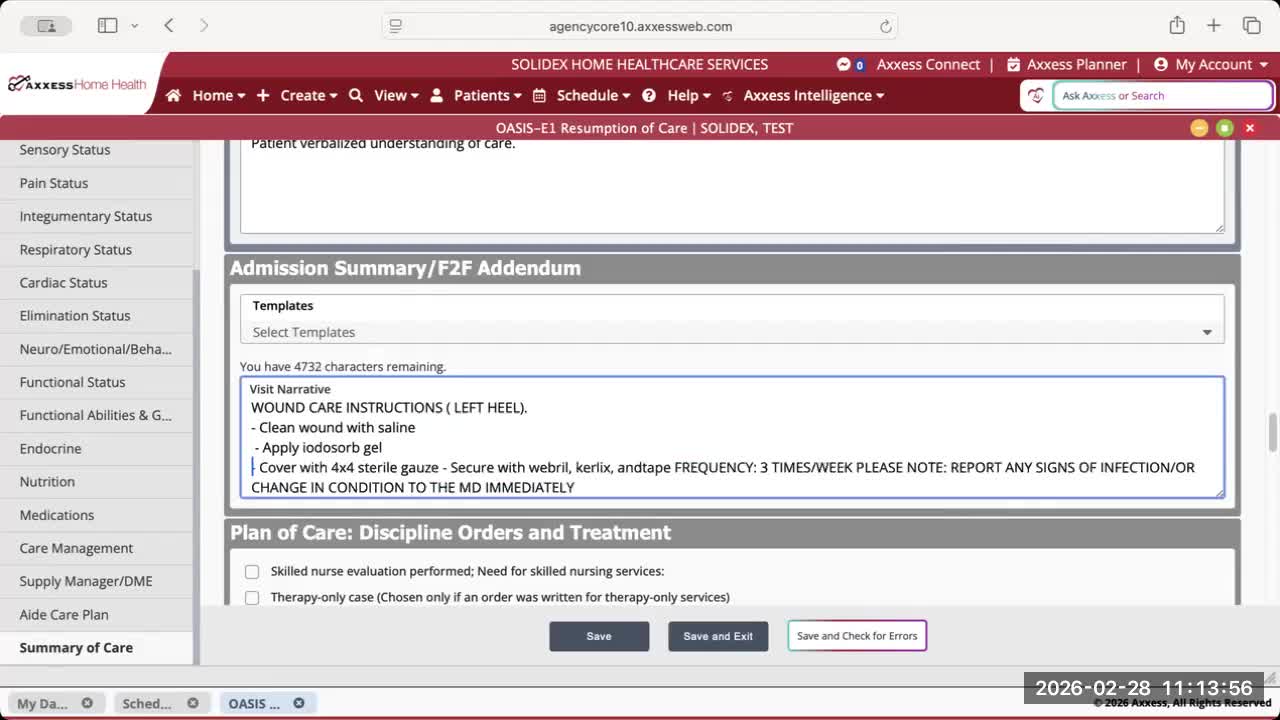Click the Save and Exit button
Image resolution: width=1280 pixels, height=720 pixels.
718,636
